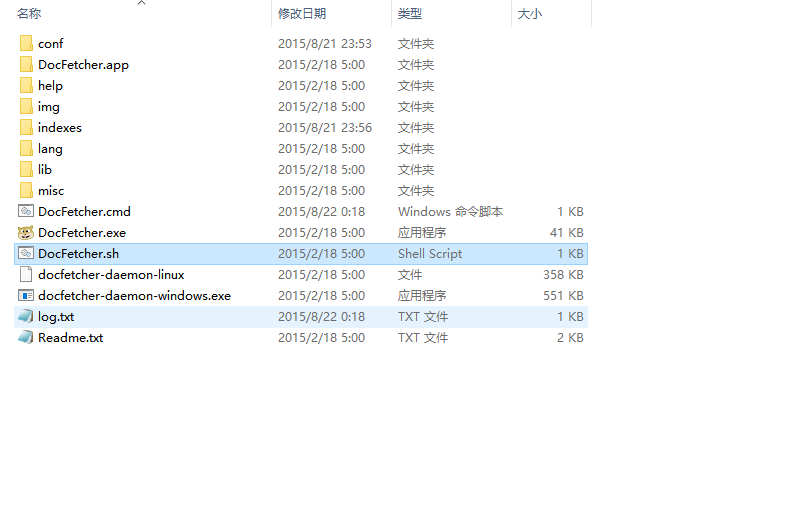Click the DocFetcher.exe dog icon
This screenshot has width=799, height=527.
pyautogui.click(x=26, y=232)
